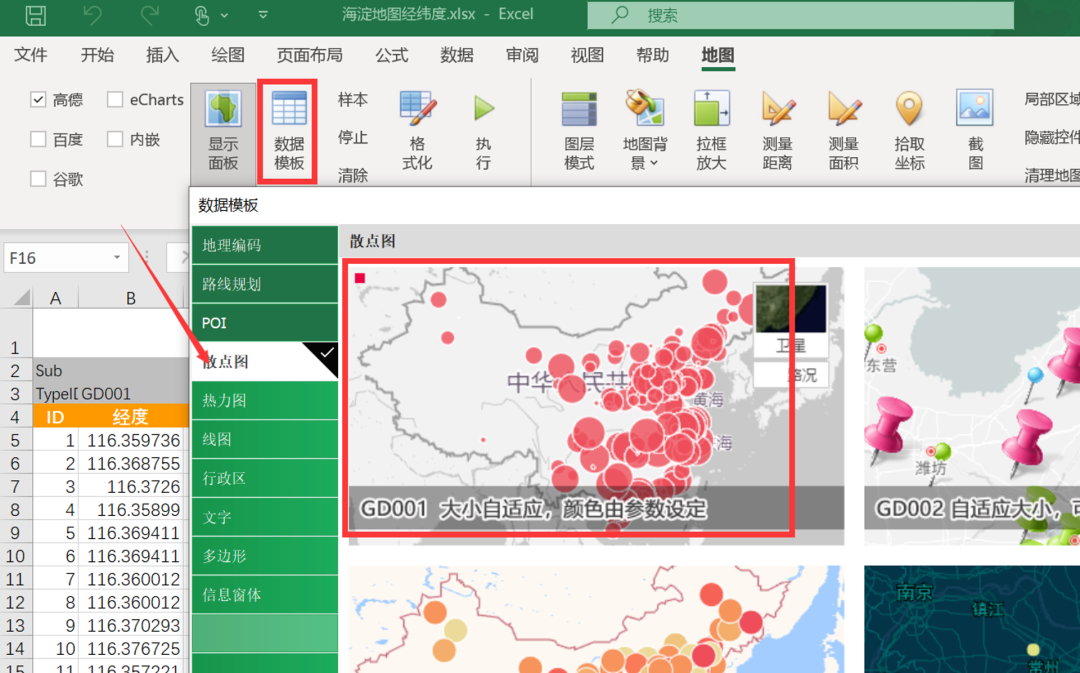Viewport: 1080px width, 673px height.
Task: Switch to the 数据 ribbon tab
Action: pos(457,54)
